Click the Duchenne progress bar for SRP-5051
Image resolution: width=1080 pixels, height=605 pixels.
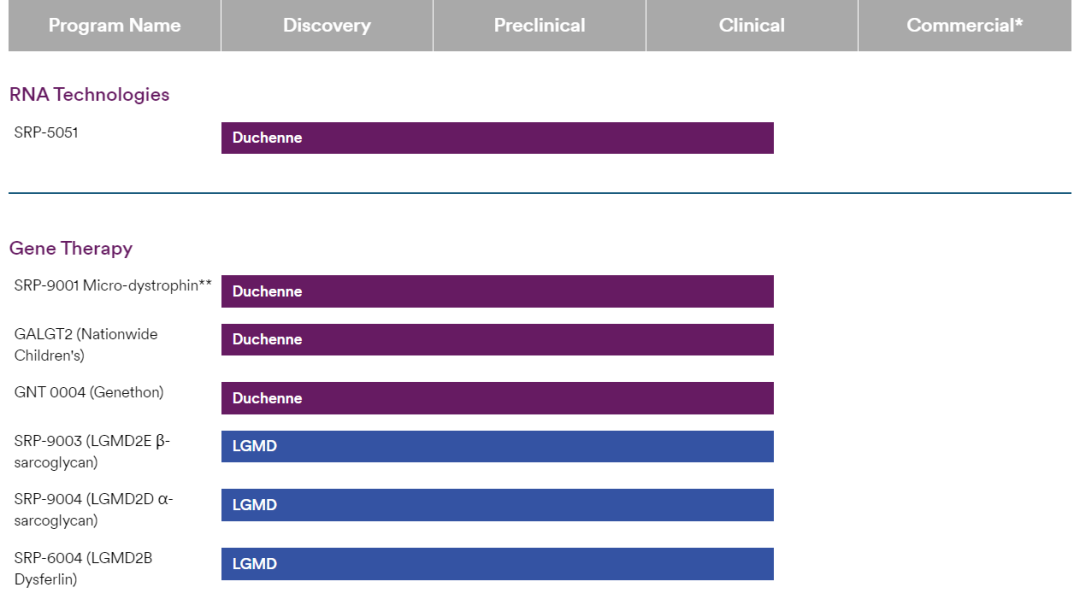click(x=497, y=138)
